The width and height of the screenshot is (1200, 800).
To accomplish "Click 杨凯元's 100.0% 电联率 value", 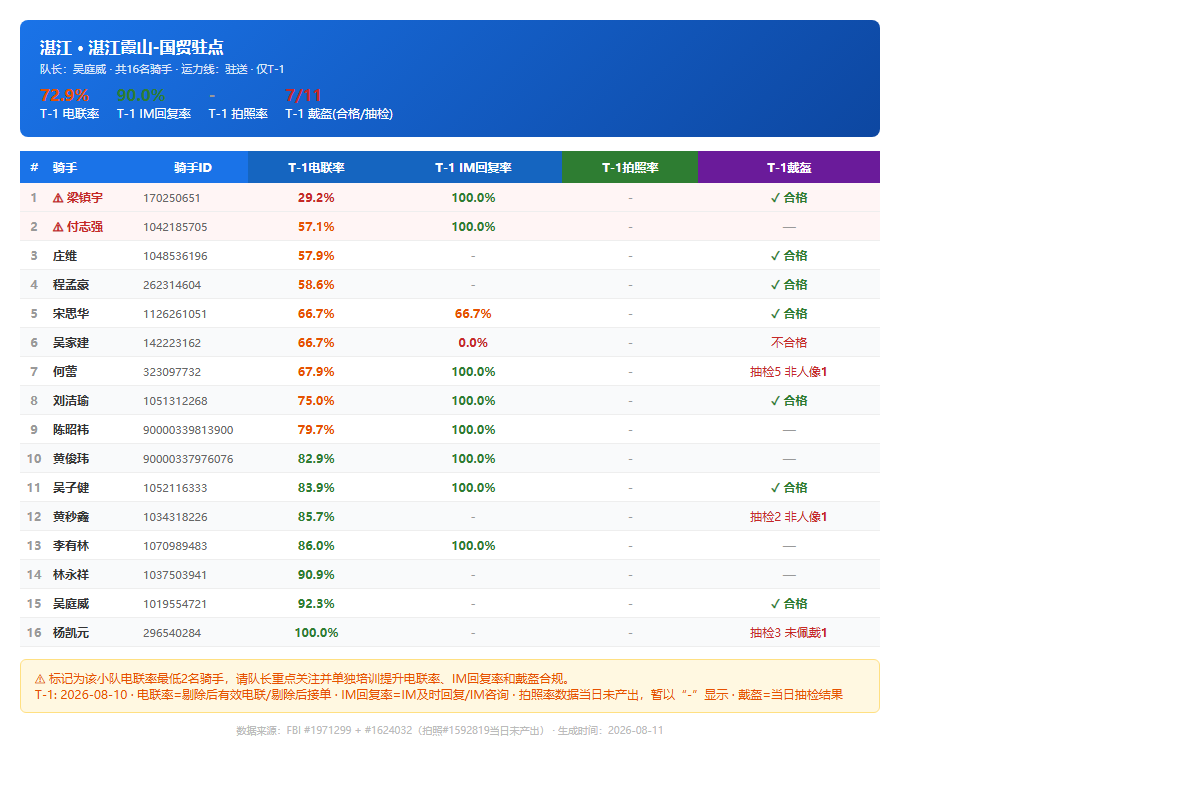I will (316, 633).
